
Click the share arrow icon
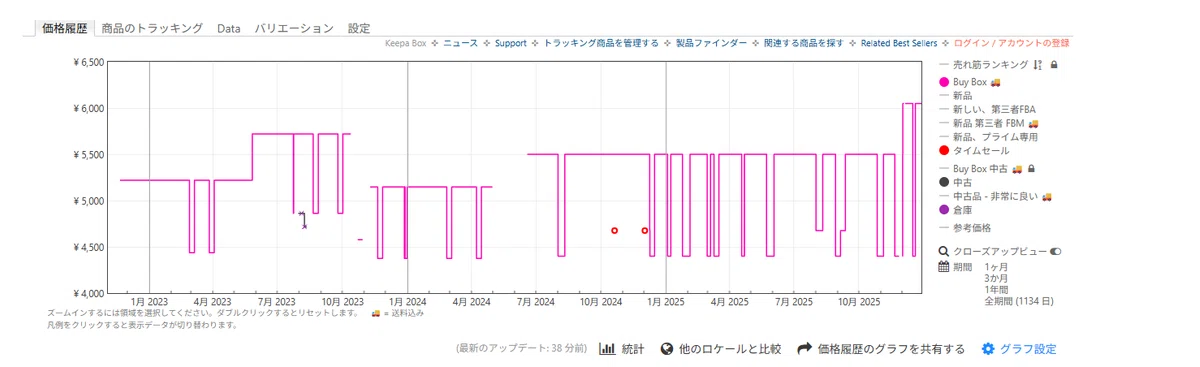tap(804, 349)
